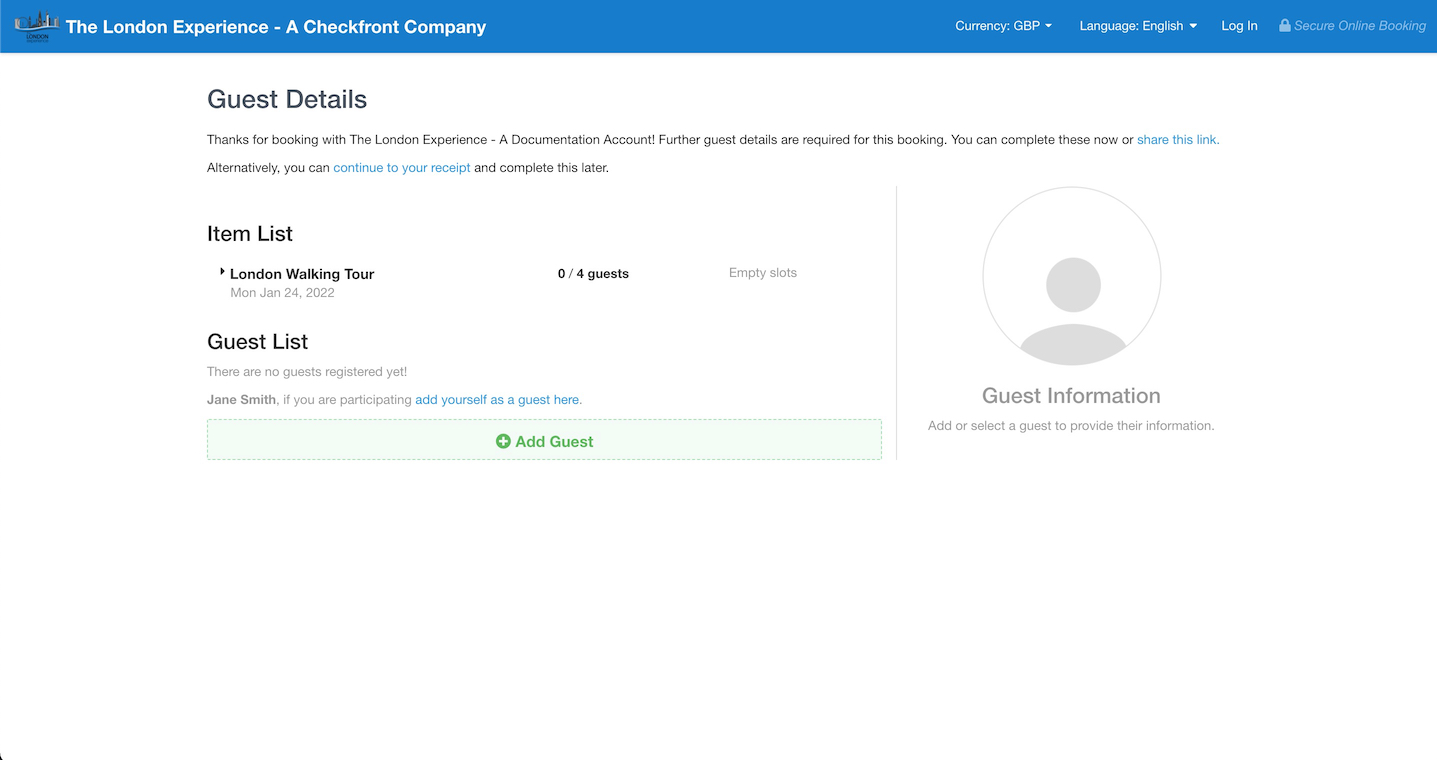Click the Guest Information heading

click(x=1071, y=396)
